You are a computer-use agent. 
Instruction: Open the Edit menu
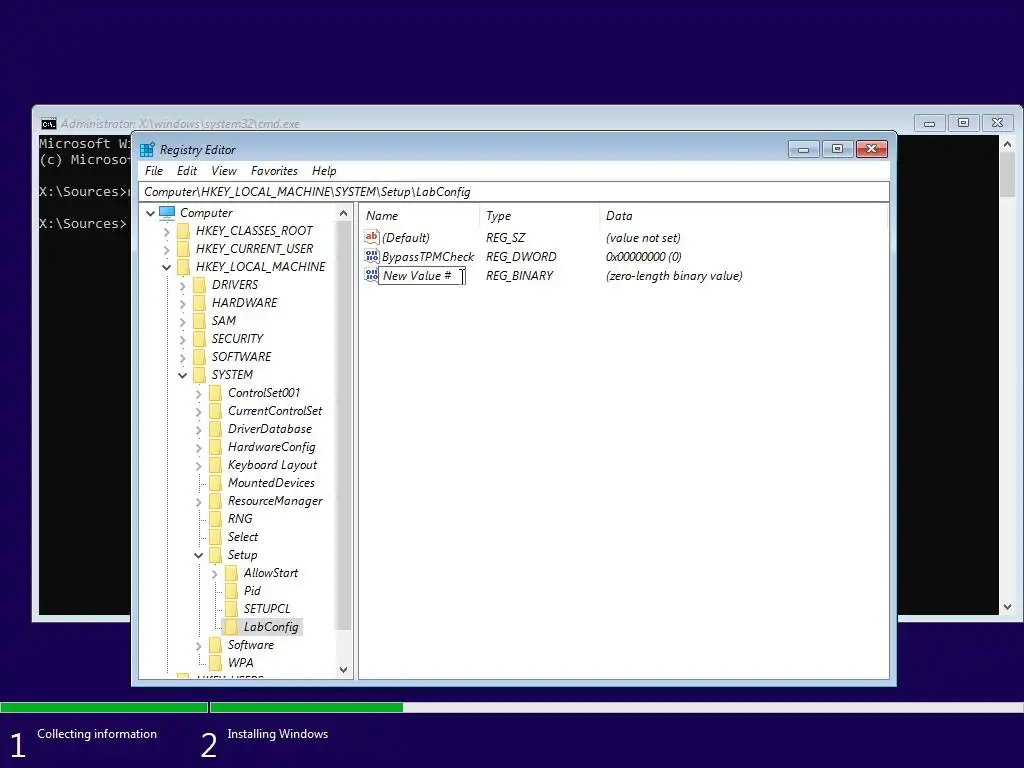point(187,171)
